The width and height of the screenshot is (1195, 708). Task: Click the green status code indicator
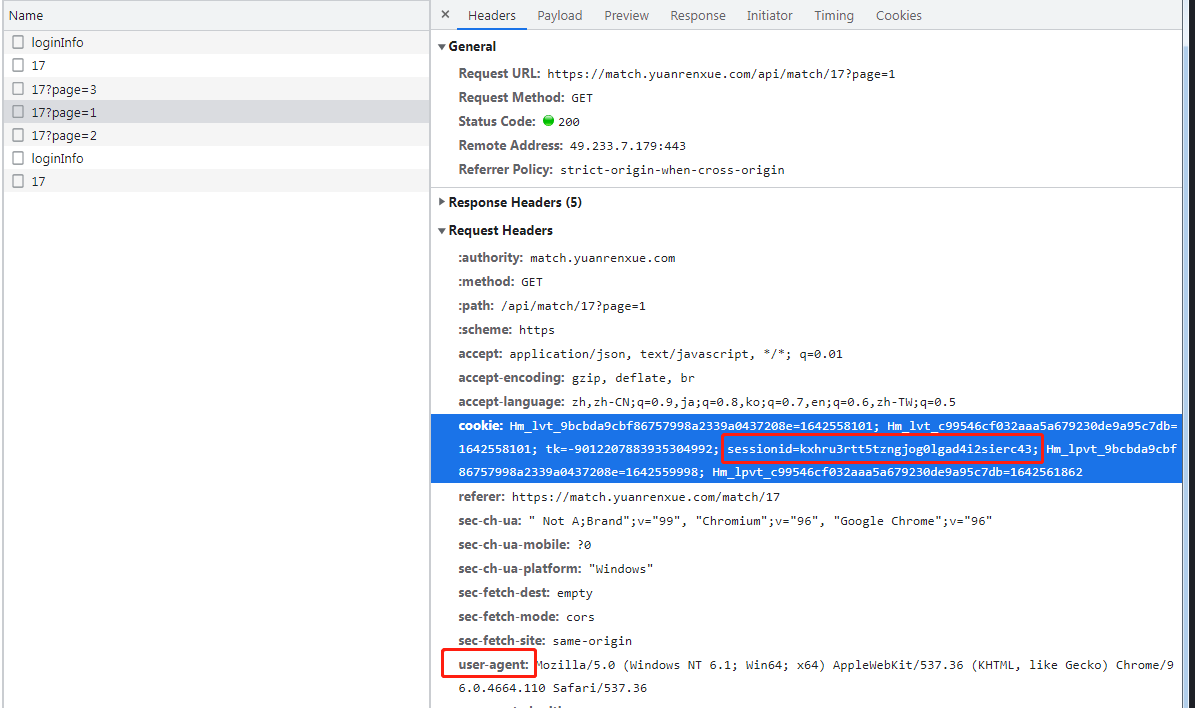(548, 120)
